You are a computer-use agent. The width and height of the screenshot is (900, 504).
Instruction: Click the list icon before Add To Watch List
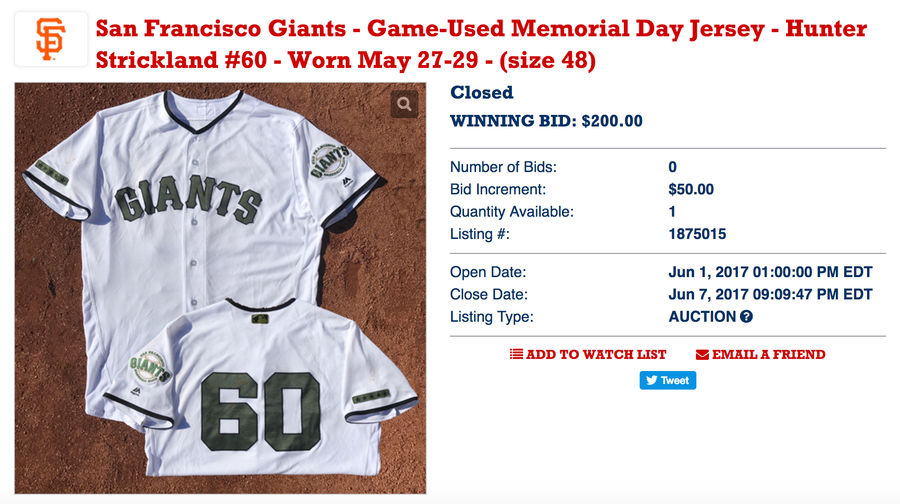point(516,354)
